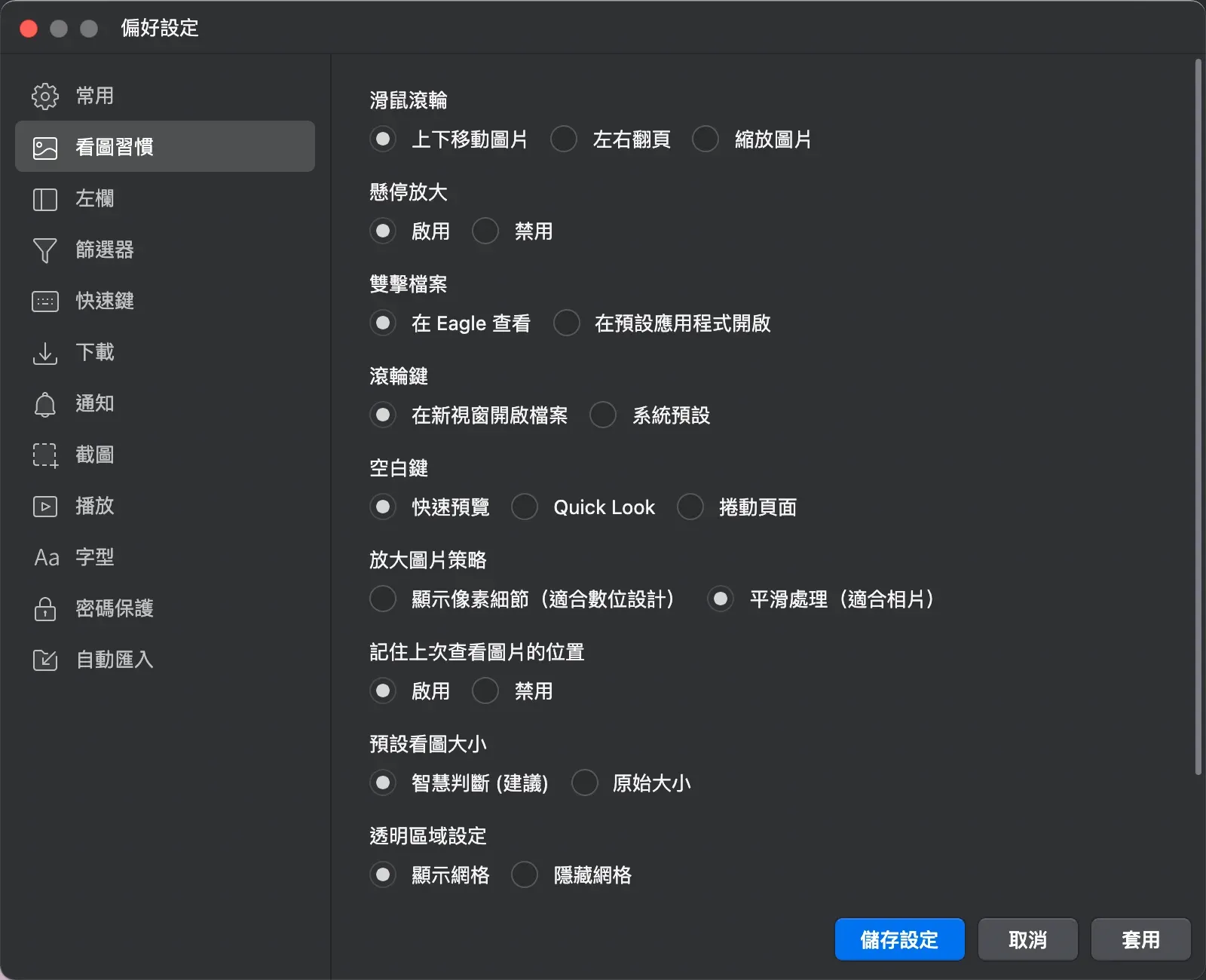Select 左右翻頁 for mouse wheel
Screen dimensions: 1206x980
(x=564, y=139)
